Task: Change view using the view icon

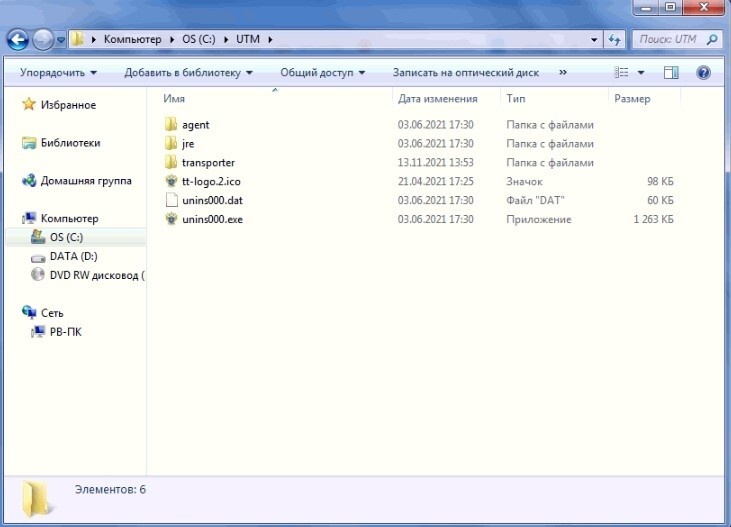Action: (621, 72)
